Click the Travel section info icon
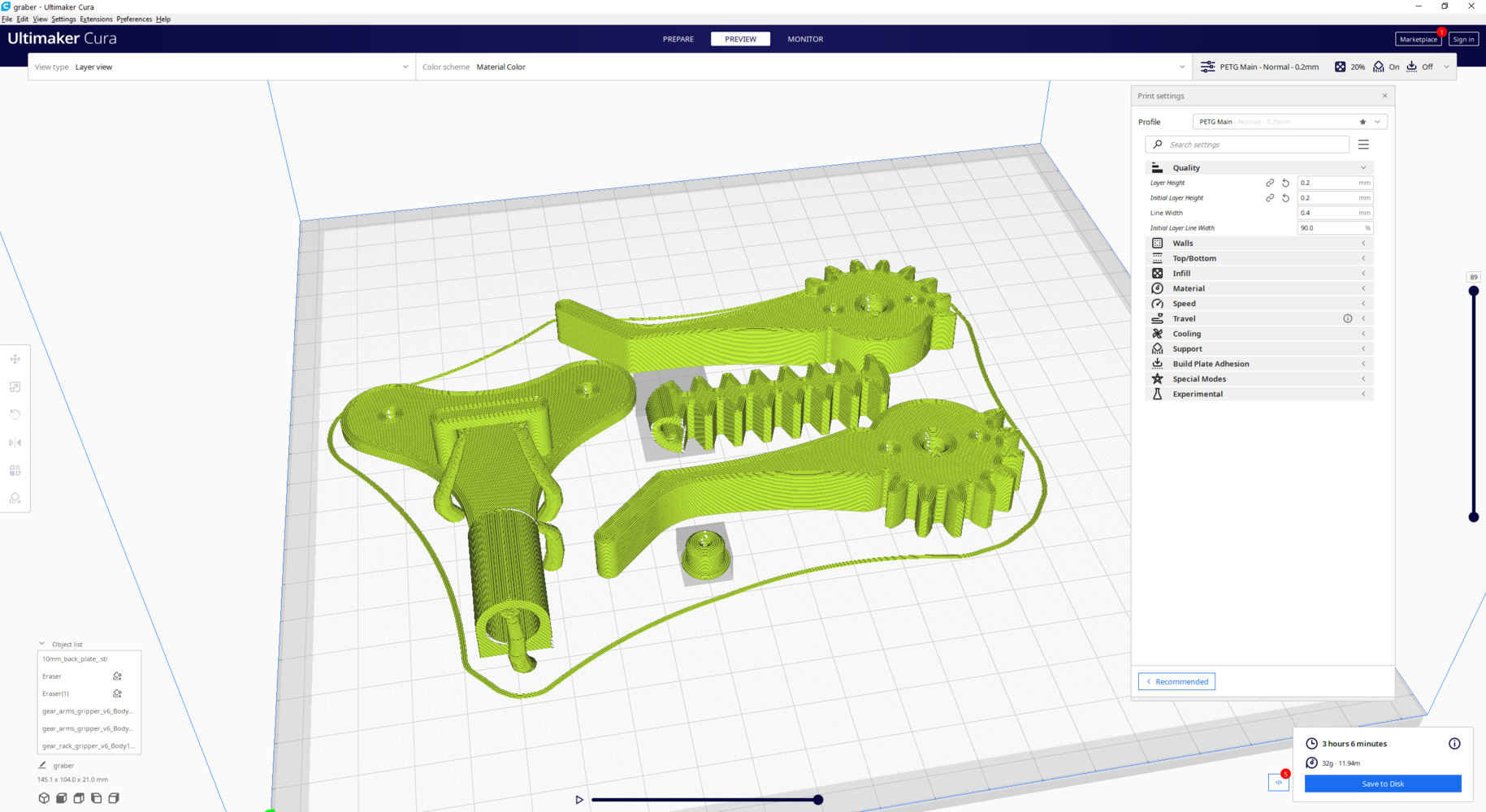Screen dimensions: 1486x812 pyautogui.click(x=1347, y=318)
